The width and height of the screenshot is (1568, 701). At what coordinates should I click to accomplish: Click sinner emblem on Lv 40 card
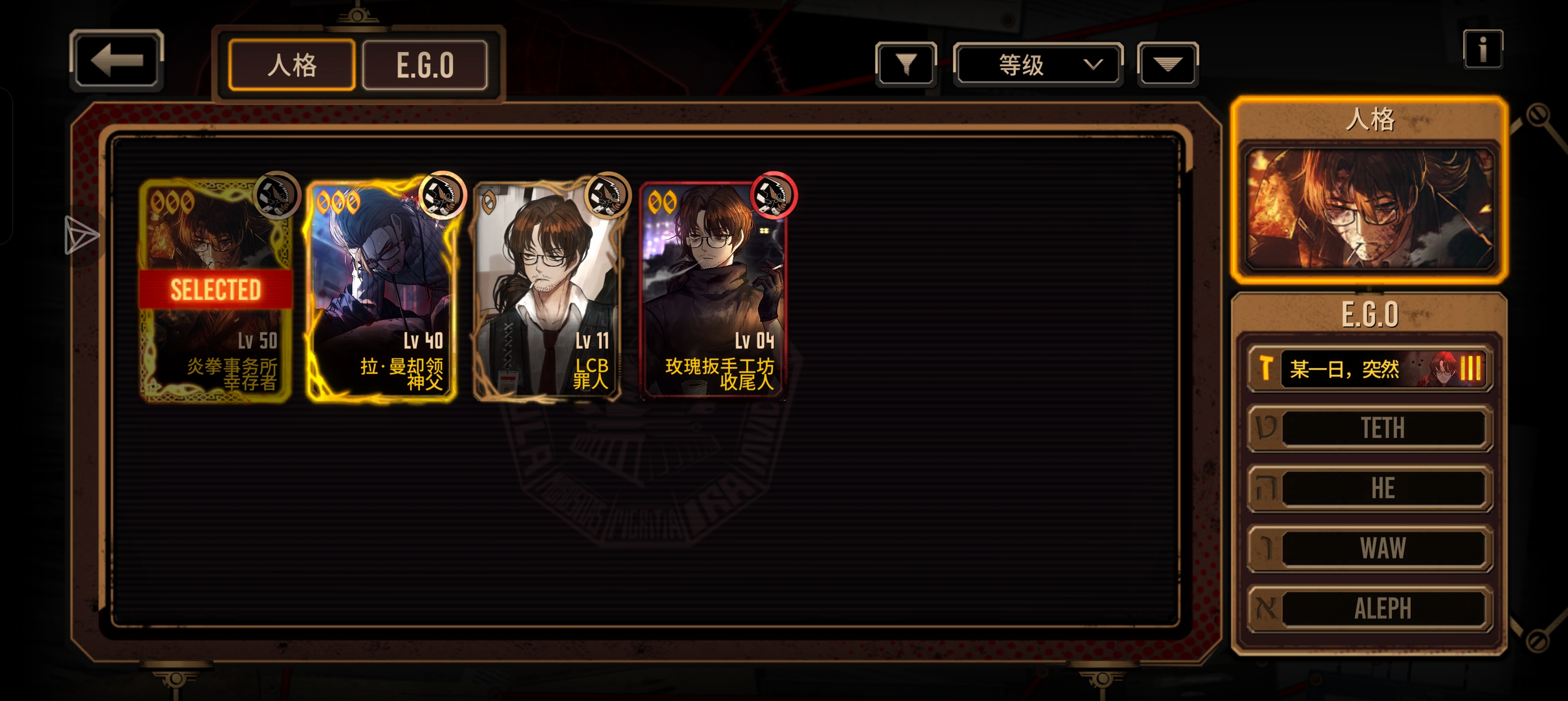point(442,194)
